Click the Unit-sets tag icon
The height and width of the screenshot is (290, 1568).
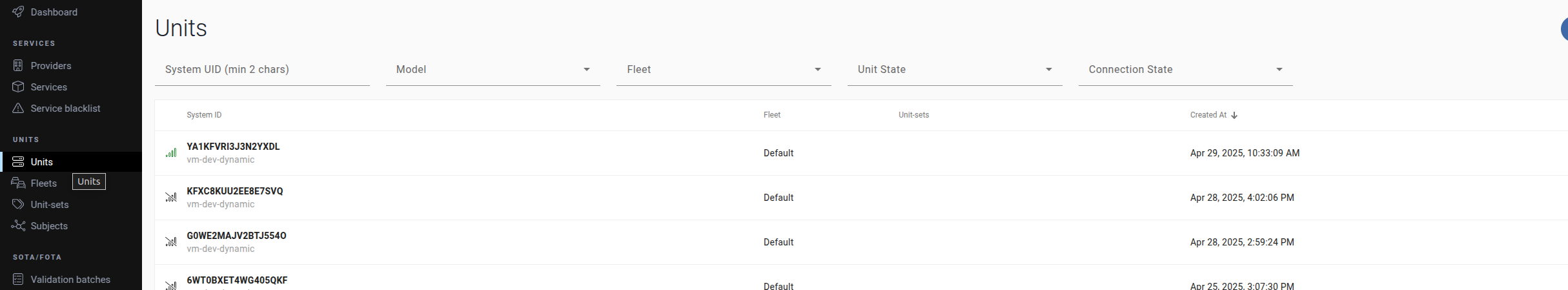tap(18, 204)
